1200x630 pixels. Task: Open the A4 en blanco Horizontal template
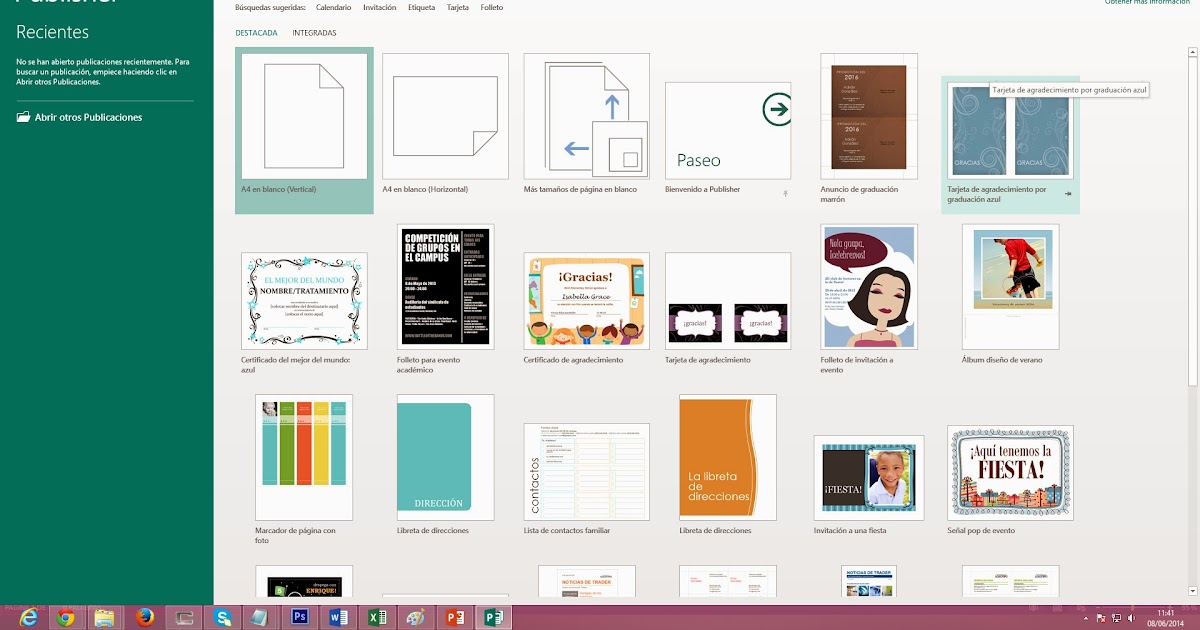point(444,115)
